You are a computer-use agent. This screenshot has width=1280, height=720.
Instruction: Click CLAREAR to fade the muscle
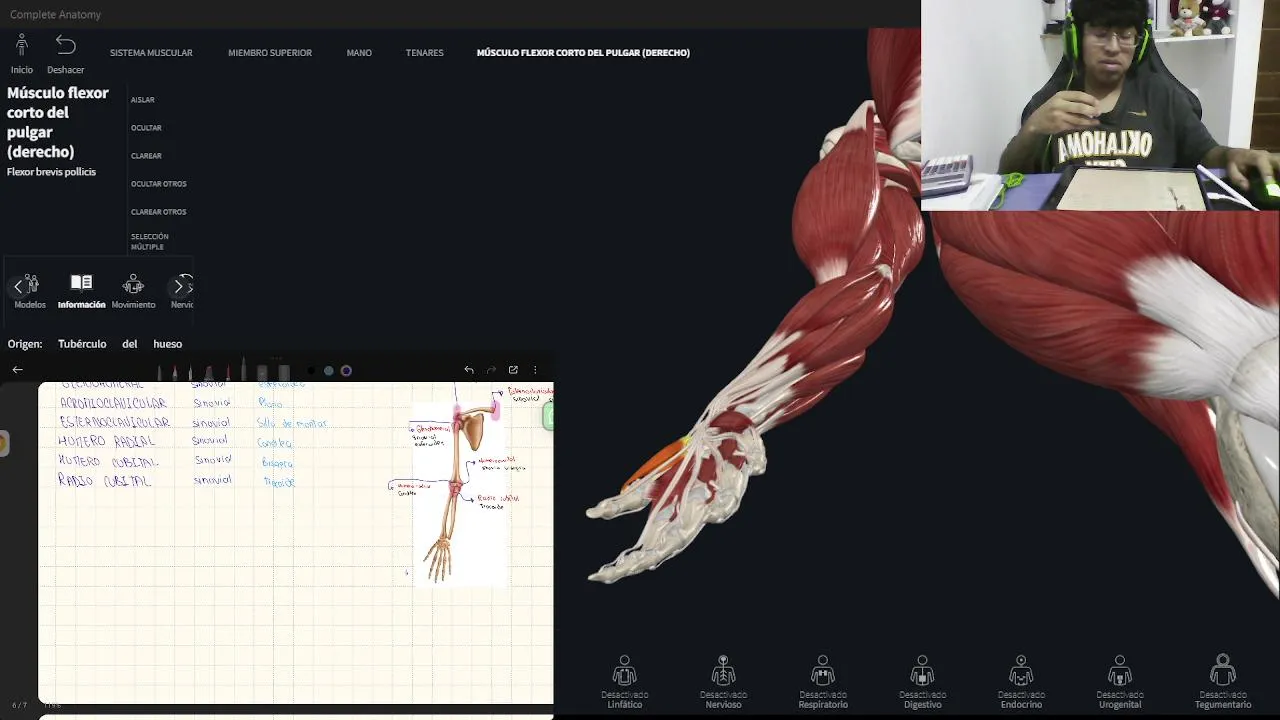pyautogui.click(x=146, y=156)
